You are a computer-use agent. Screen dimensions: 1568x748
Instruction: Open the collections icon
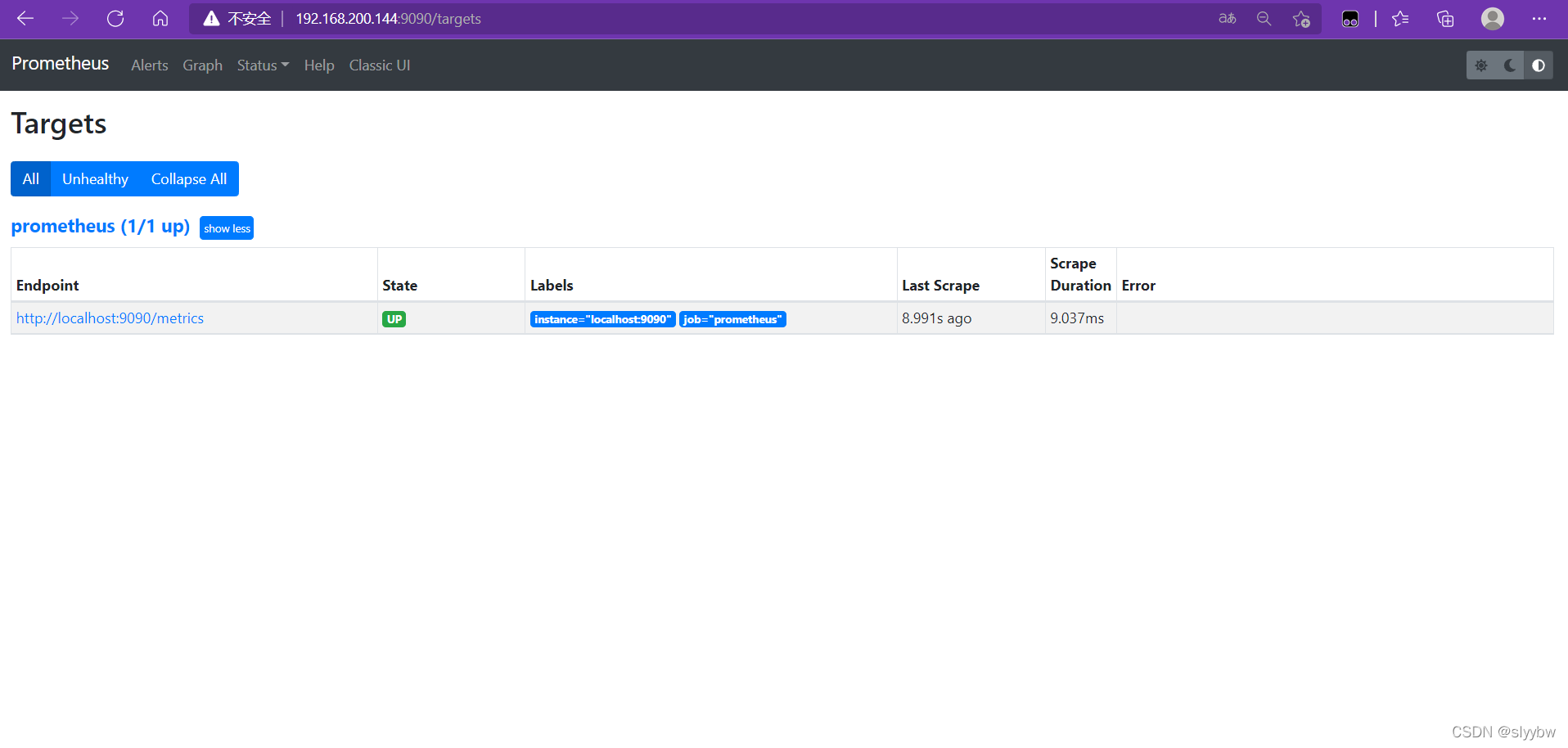1445,18
